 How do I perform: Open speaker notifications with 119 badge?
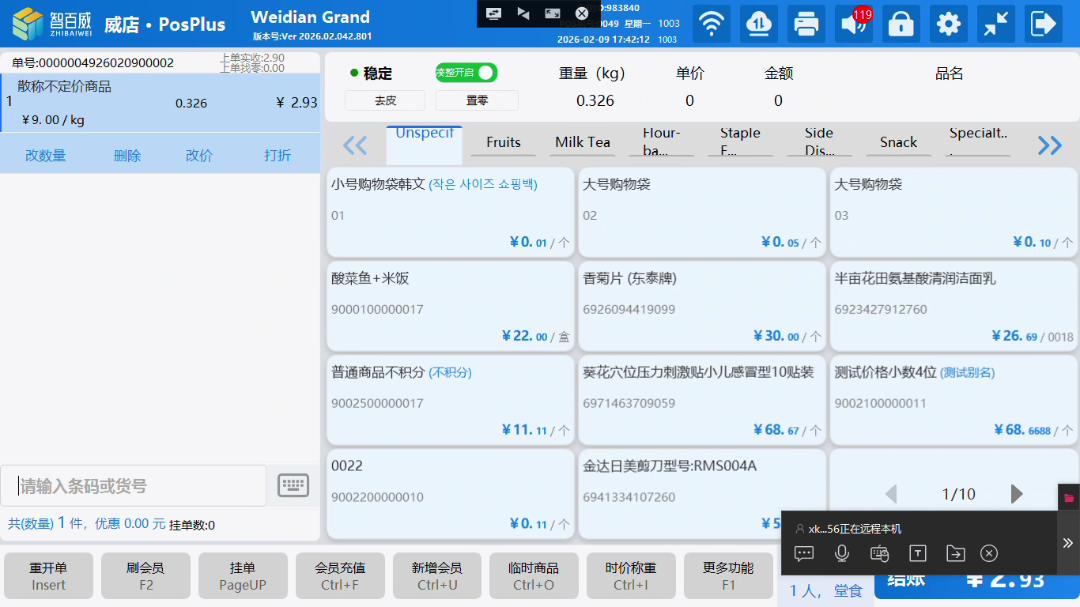[853, 24]
